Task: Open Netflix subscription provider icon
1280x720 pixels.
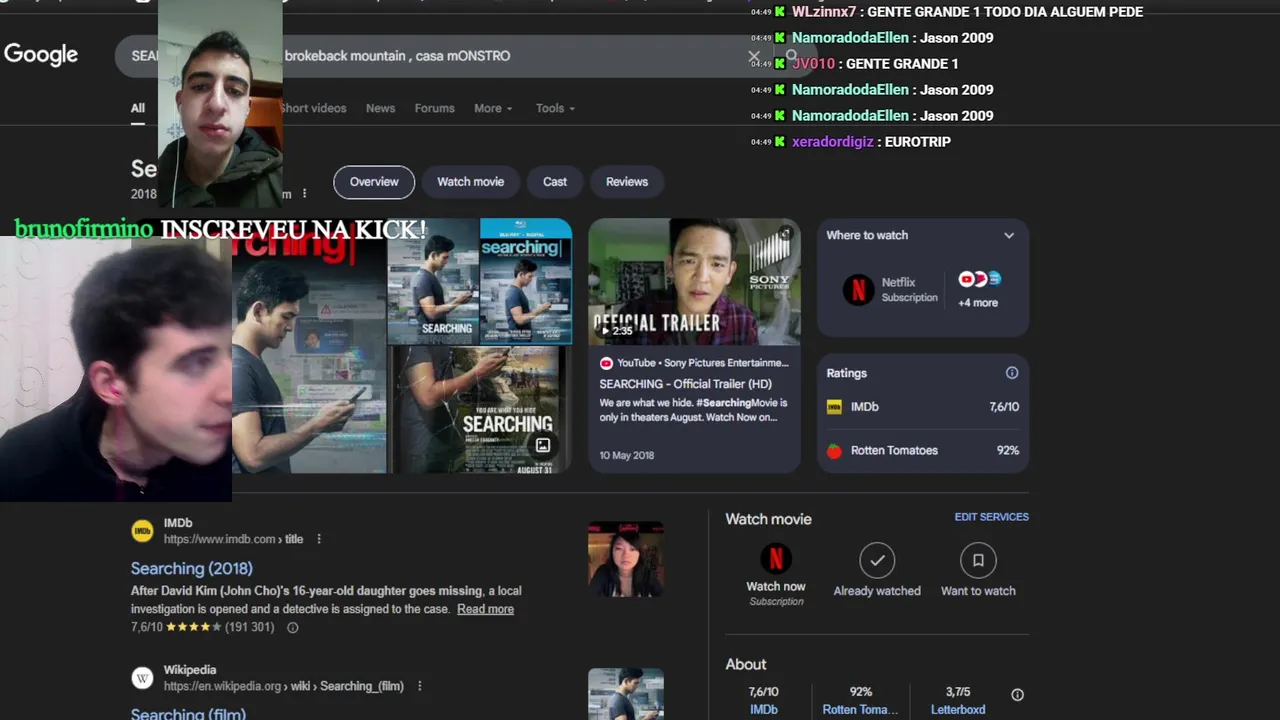Action: (x=858, y=290)
